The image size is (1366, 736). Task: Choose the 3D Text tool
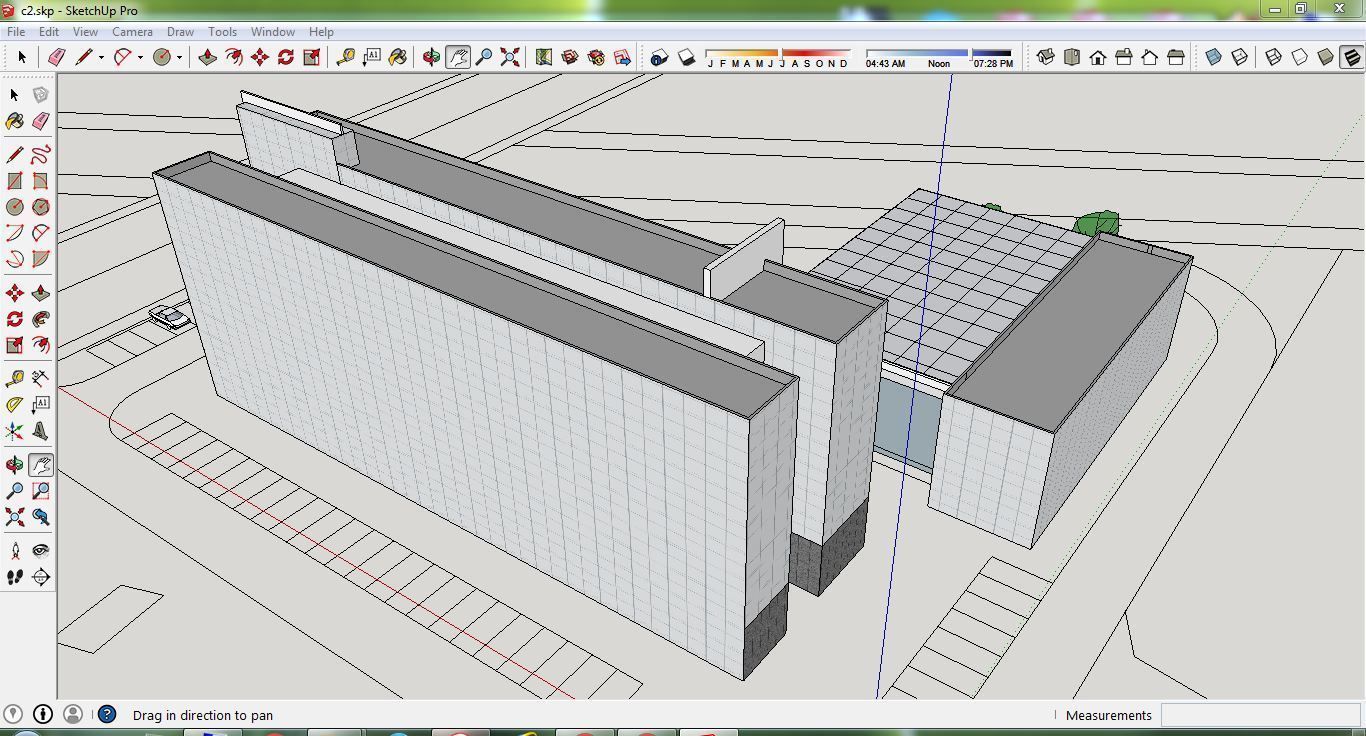(40, 431)
